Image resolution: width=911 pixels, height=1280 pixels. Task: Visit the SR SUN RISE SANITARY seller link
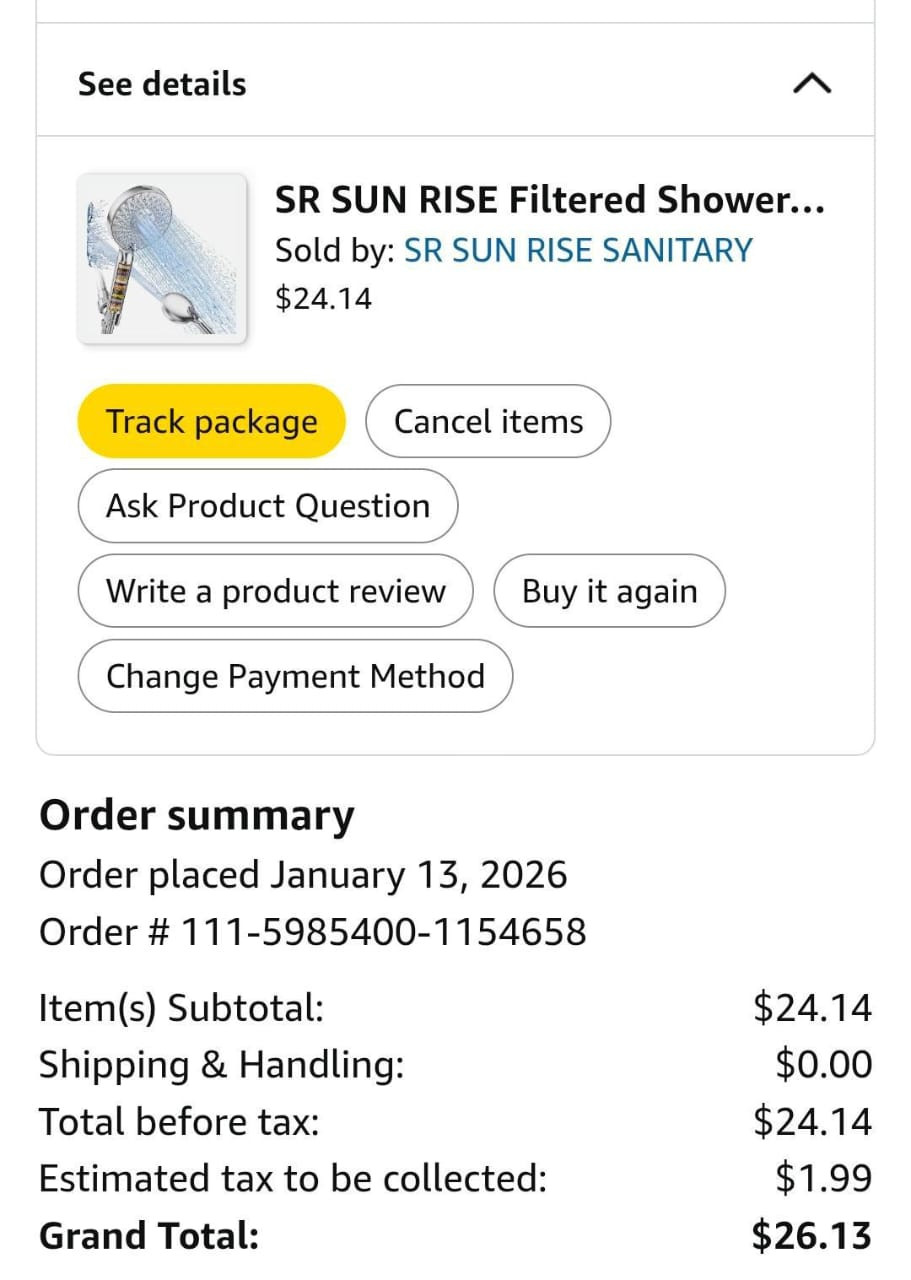coord(577,250)
